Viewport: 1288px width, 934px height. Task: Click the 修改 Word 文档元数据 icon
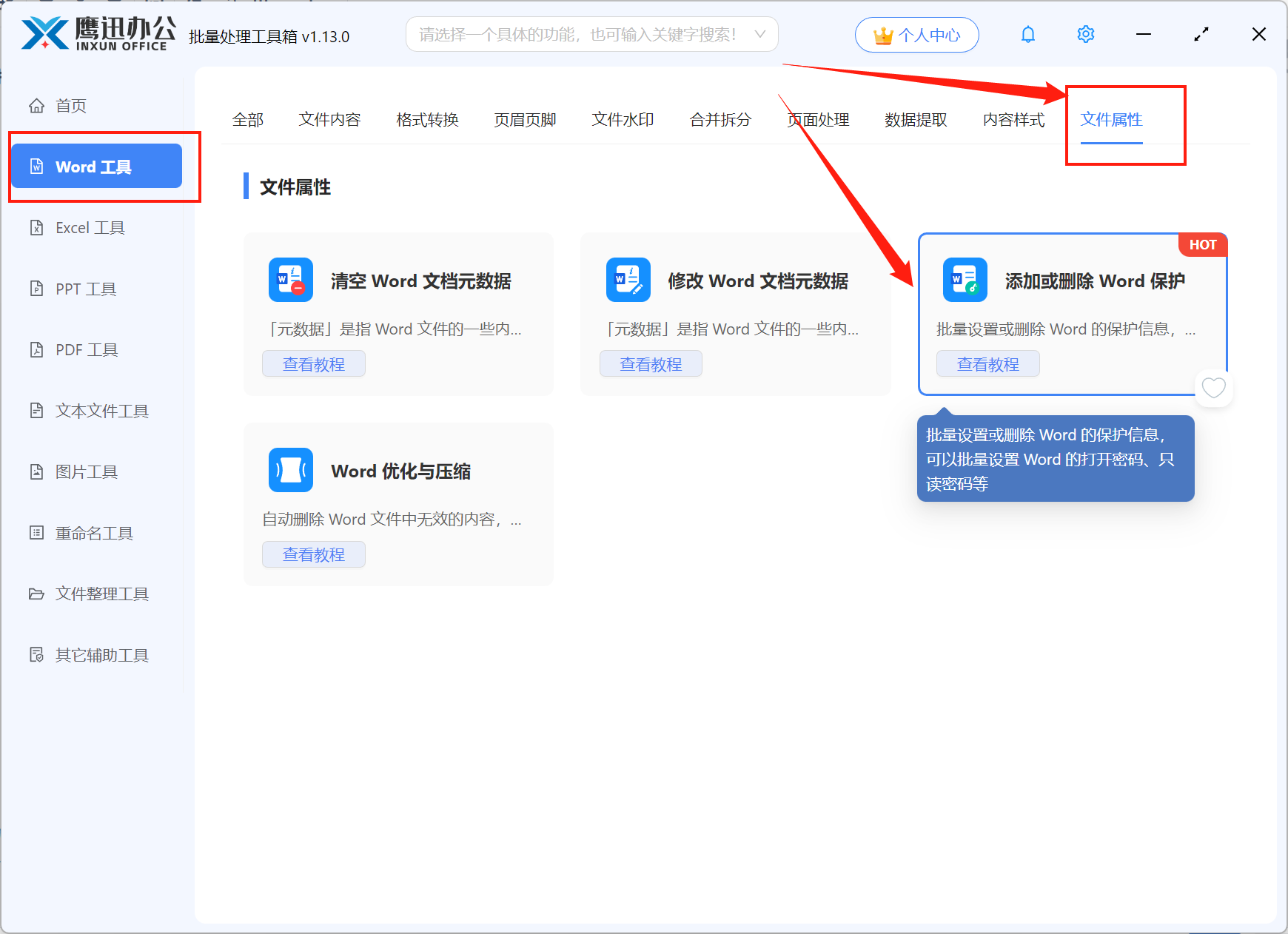(x=628, y=280)
